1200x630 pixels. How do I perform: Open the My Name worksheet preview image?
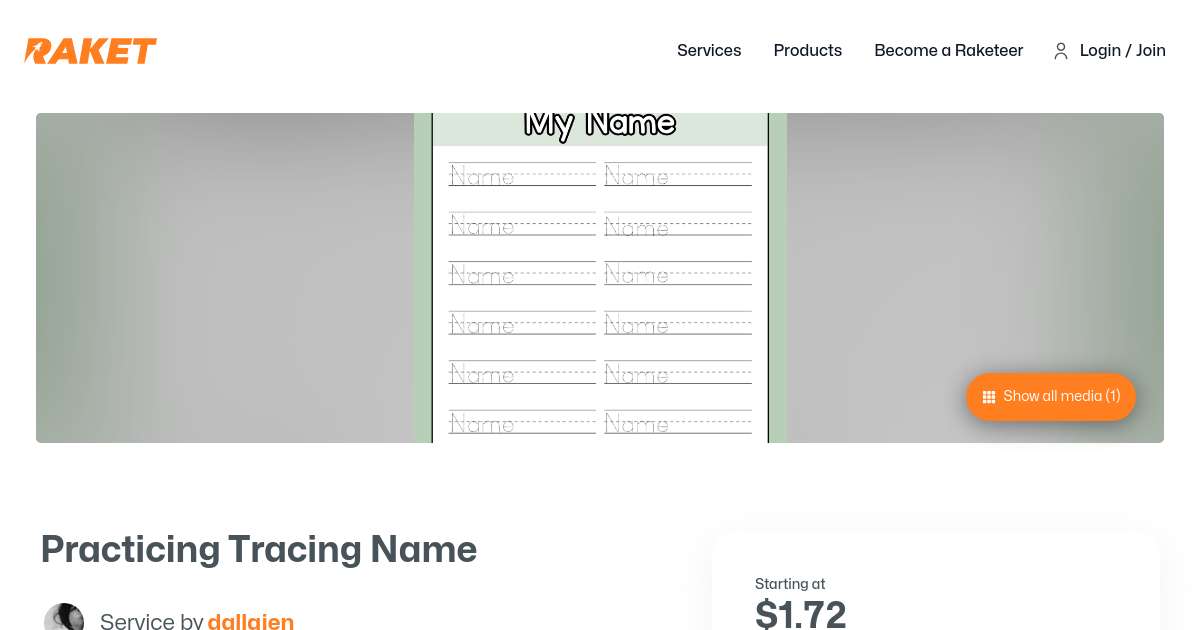[x=600, y=278]
